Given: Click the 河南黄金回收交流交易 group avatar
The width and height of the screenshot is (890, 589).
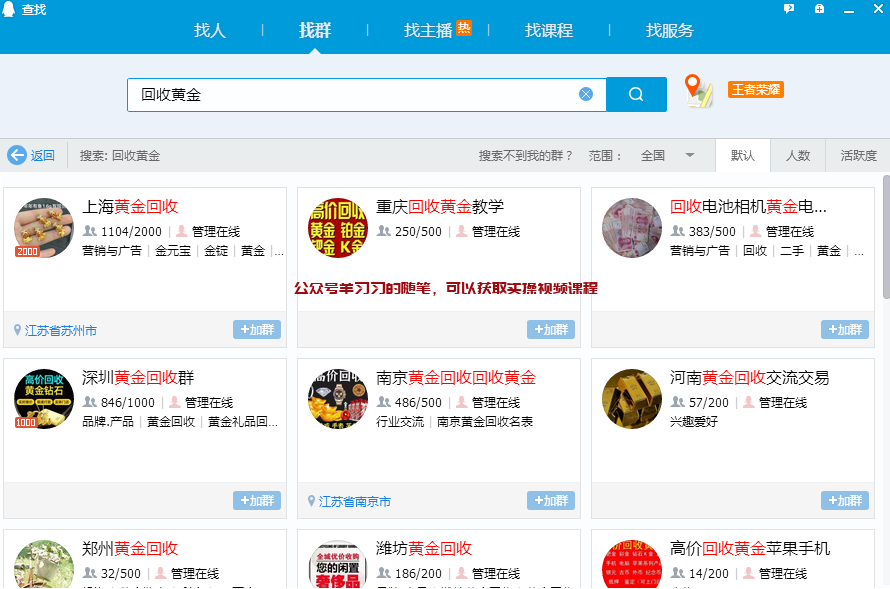Looking at the screenshot, I should click(631, 399).
